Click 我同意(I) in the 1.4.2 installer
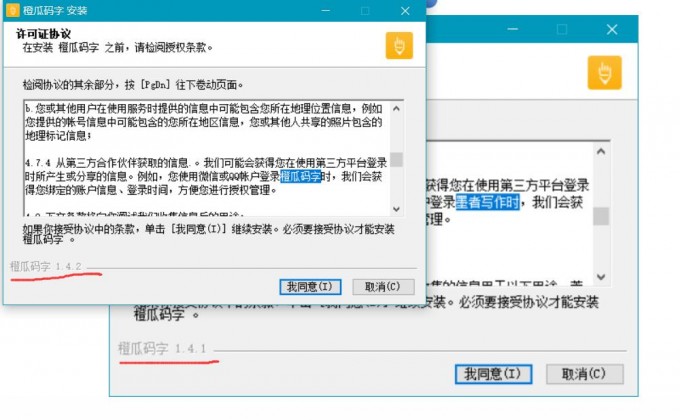The width and height of the screenshot is (680, 420). point(310,286)
